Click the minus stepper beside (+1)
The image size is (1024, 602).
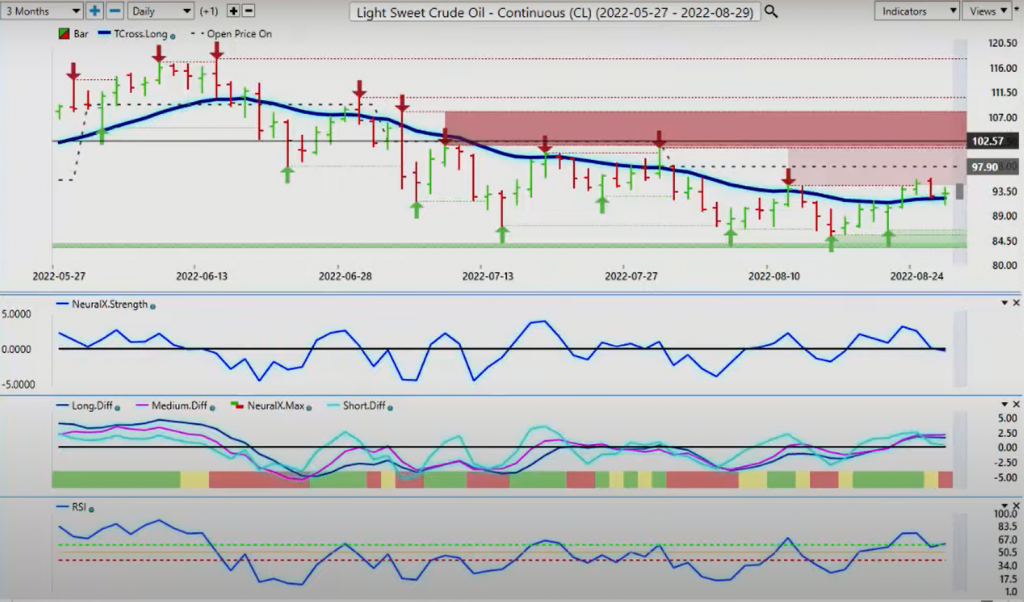point(248,11)
